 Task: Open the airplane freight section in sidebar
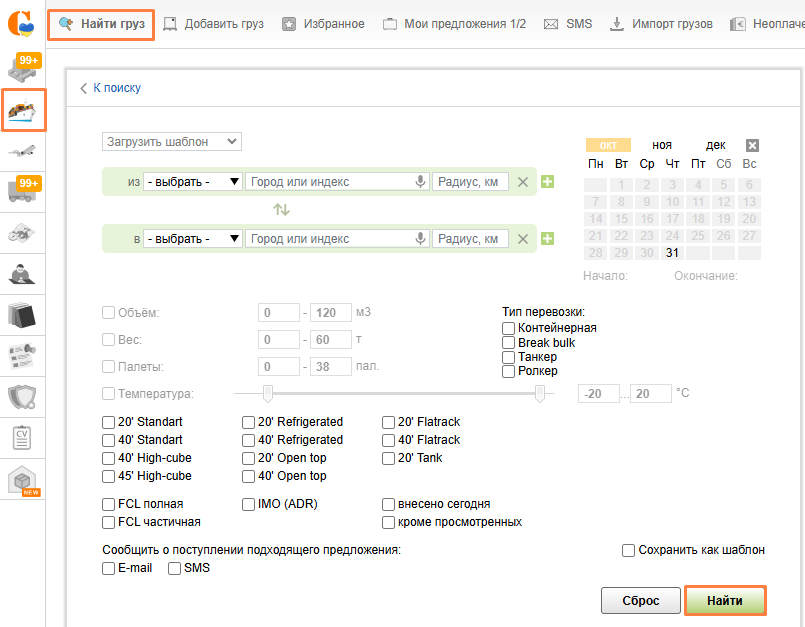click(x=23, y=150)
